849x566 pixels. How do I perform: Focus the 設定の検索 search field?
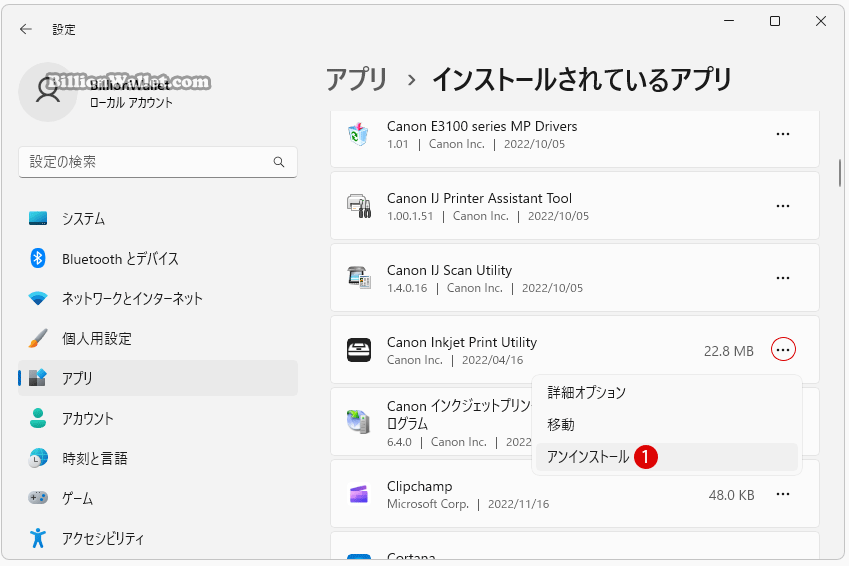point(158,162)
